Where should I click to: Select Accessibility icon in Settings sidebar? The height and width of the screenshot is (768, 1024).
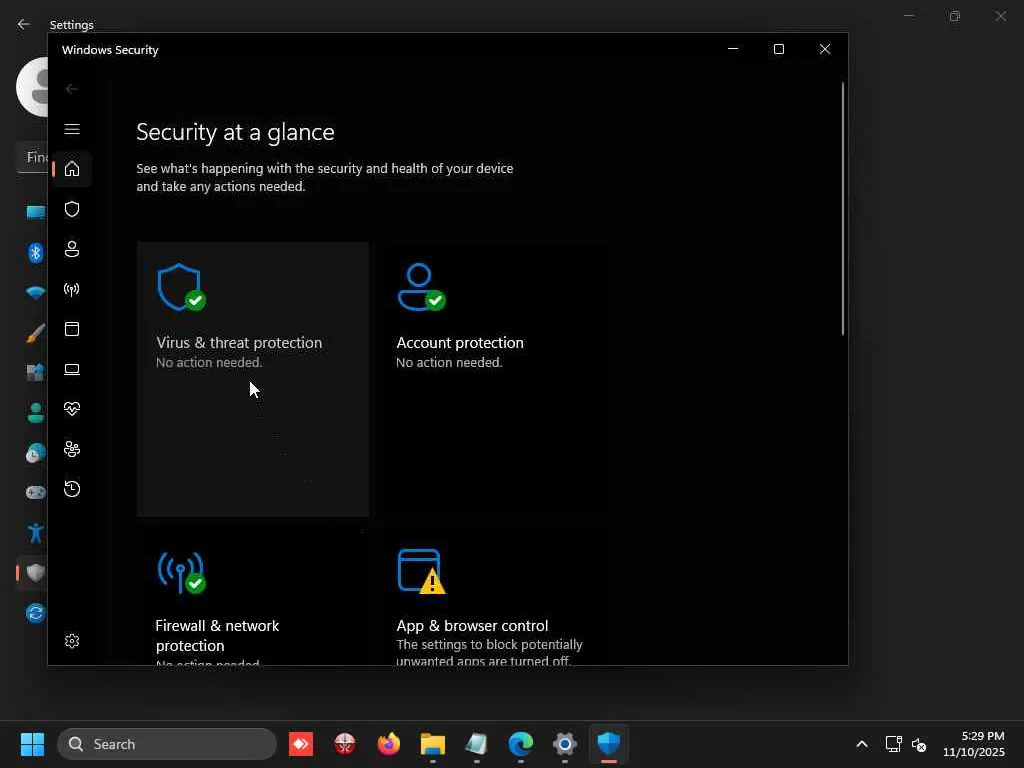click(x=35, y=533)
